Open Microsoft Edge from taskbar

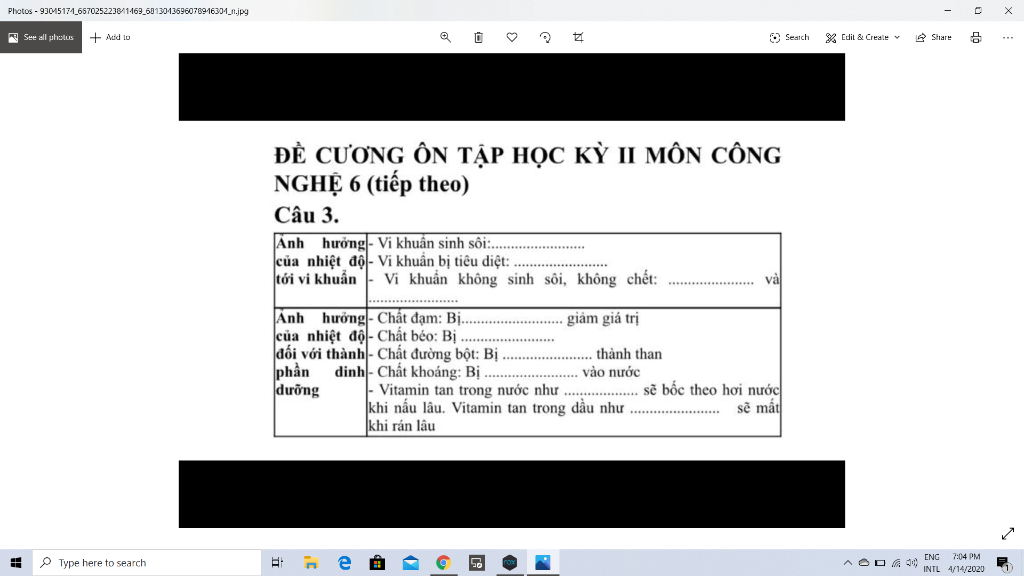344,562
